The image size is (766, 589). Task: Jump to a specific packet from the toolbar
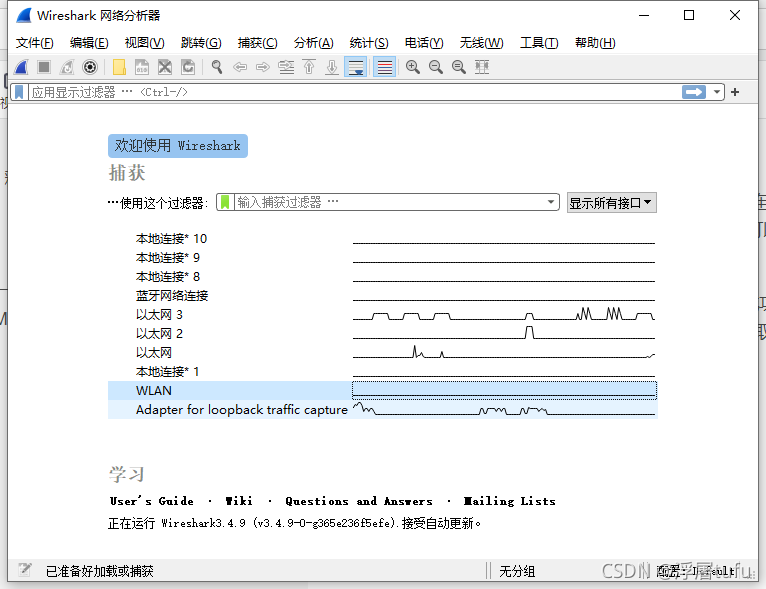pyautogui.click(x=286, y=67)
